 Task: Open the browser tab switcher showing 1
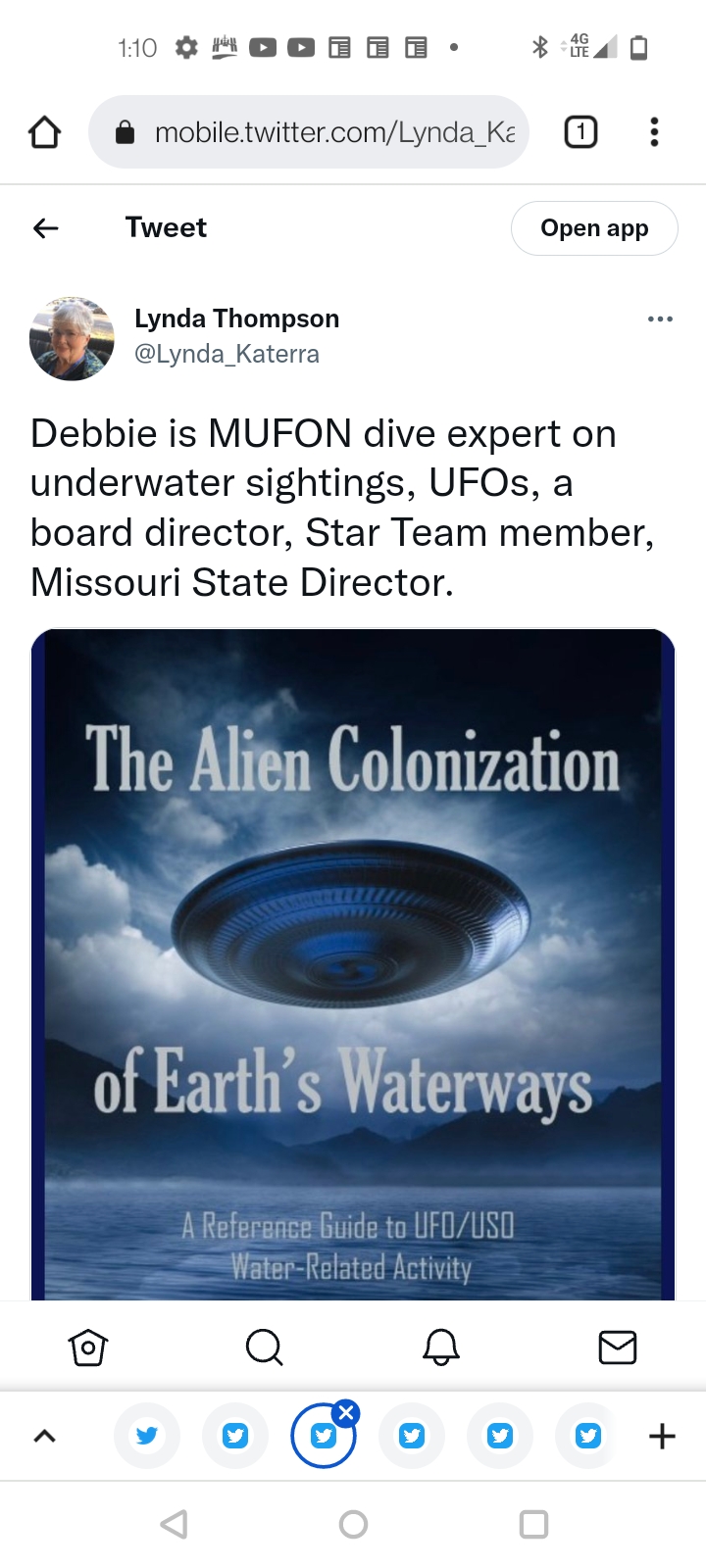pos(580,131)
